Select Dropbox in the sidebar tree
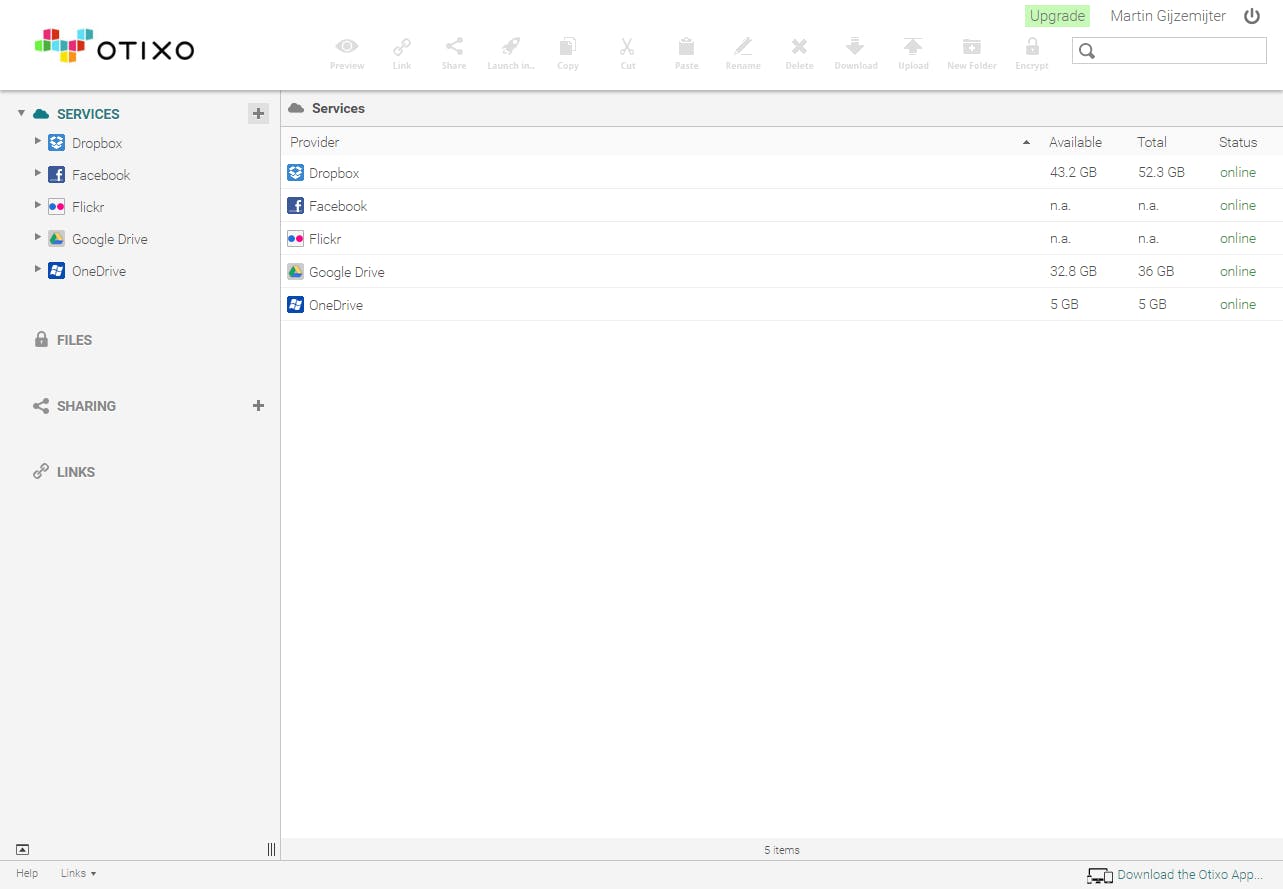The width and height of the screenshot is (1283, 889). pyautogui.click(x=97, y=143)
